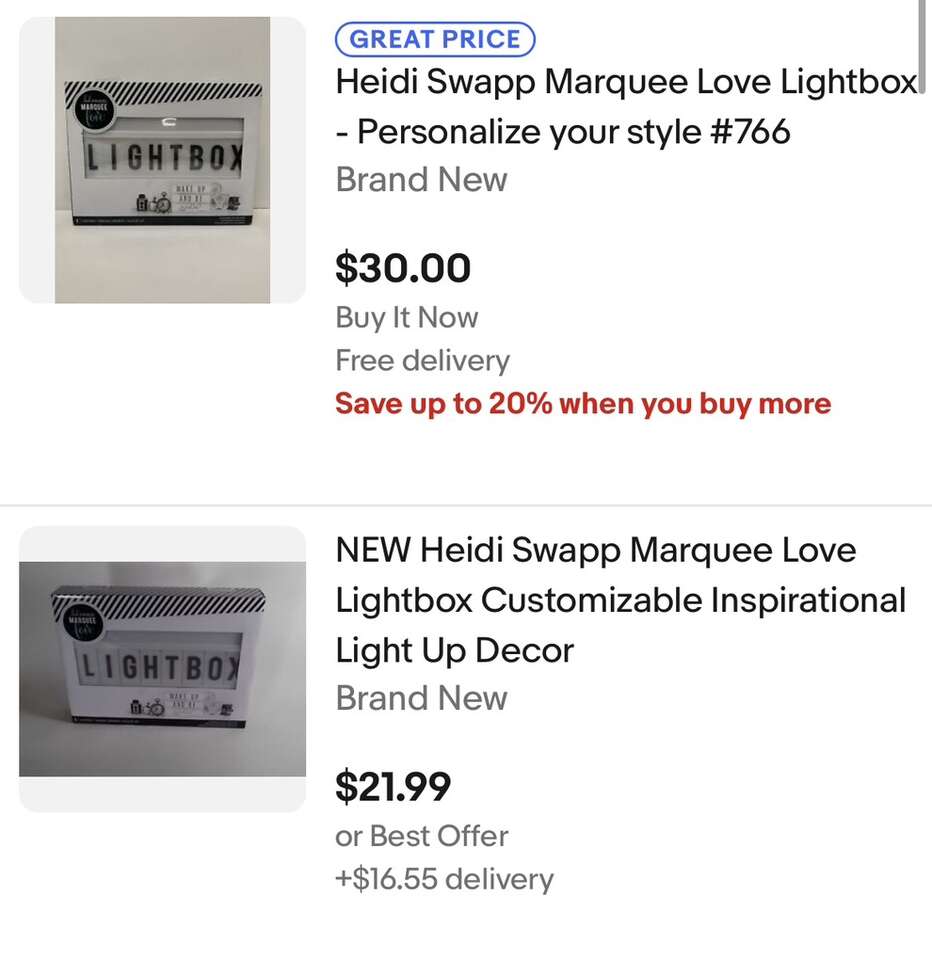Image resolution: width=932 pixels, height=960 pixels.
Task: Click Brand New under the $30.00 listing's title
Action: 421,180
